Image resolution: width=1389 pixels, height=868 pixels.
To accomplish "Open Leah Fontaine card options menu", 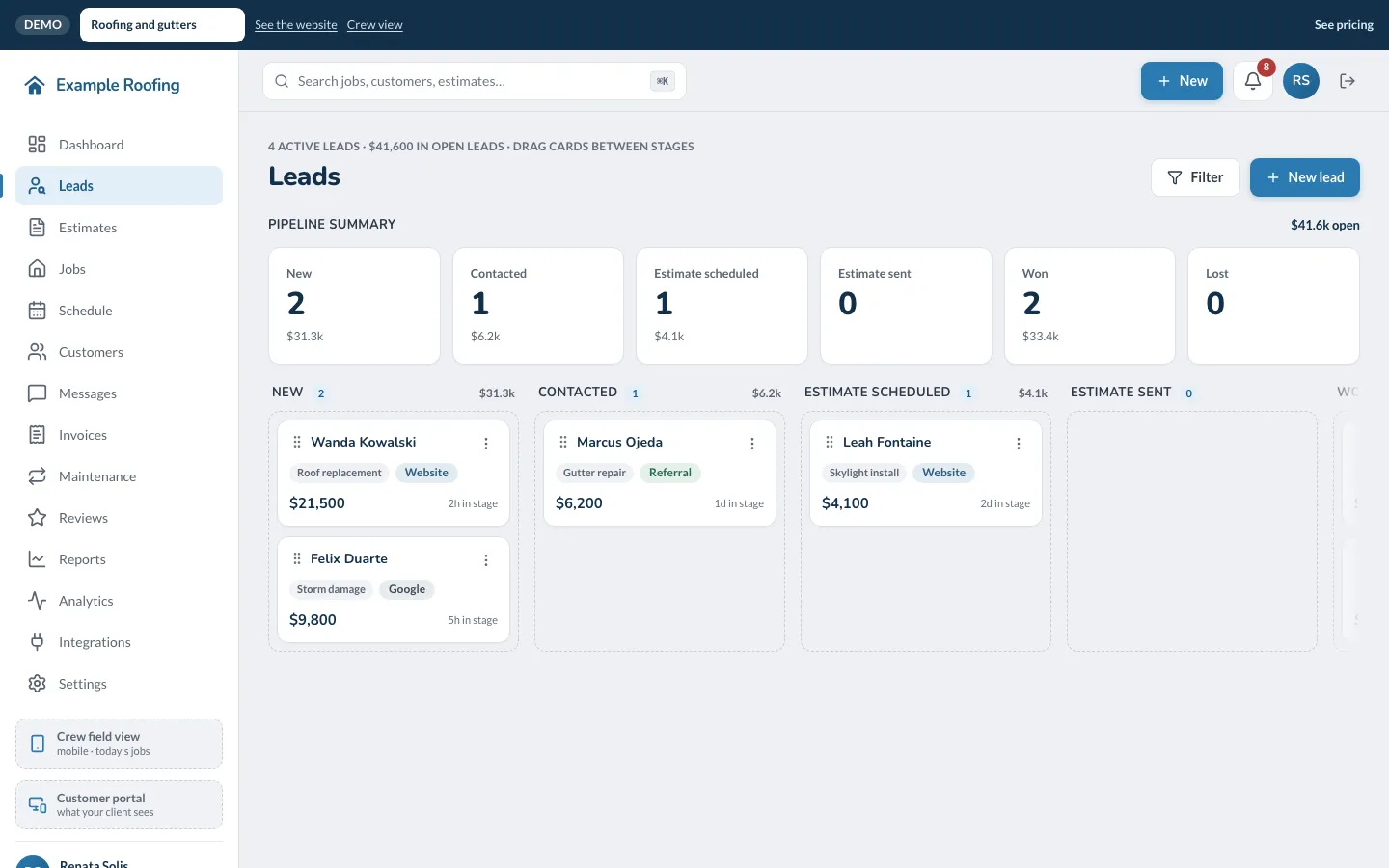I will pyautogui.click(x=1019, y=444).
